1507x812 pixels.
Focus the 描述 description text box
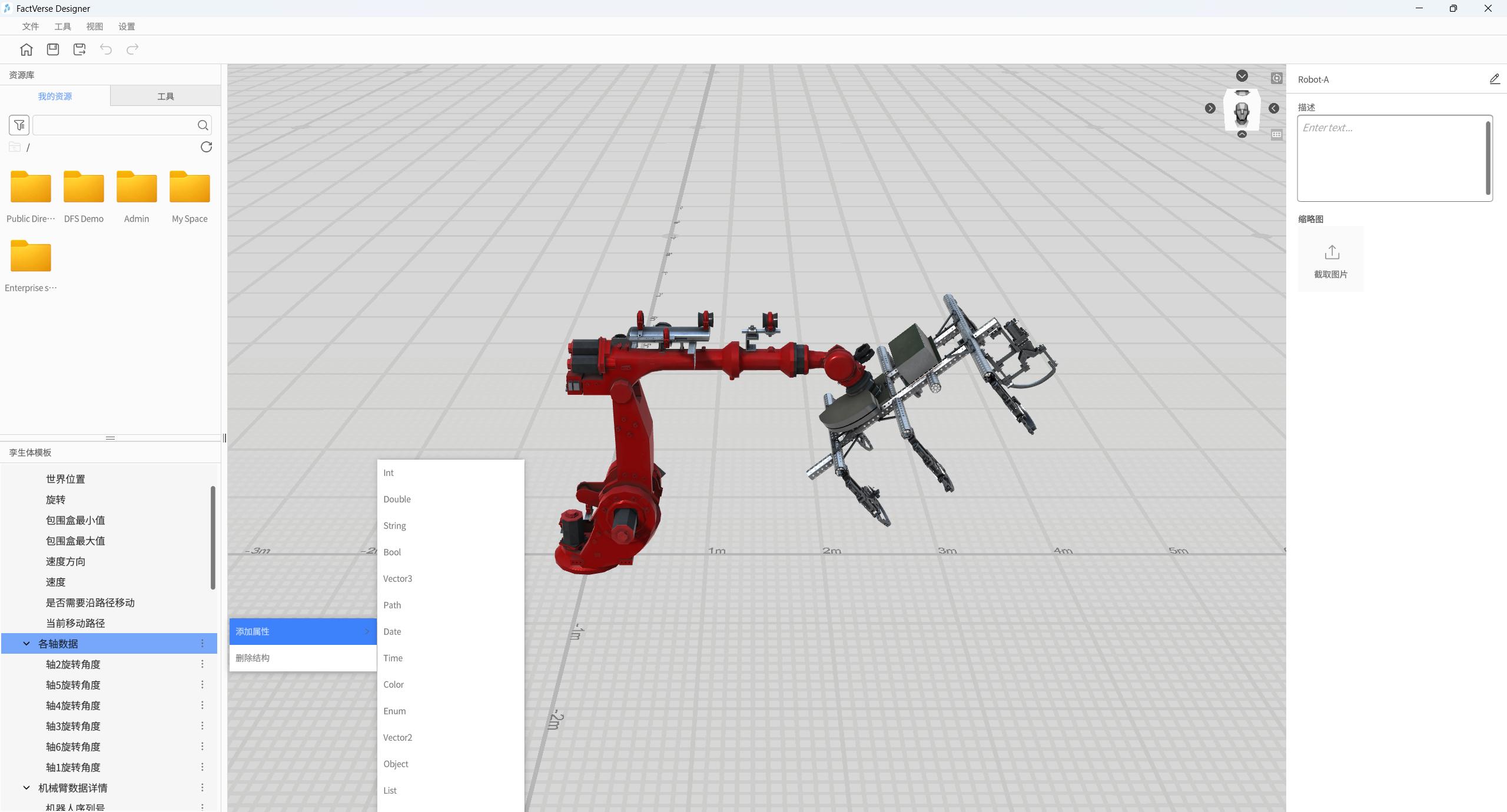(x=1394, y=158)
